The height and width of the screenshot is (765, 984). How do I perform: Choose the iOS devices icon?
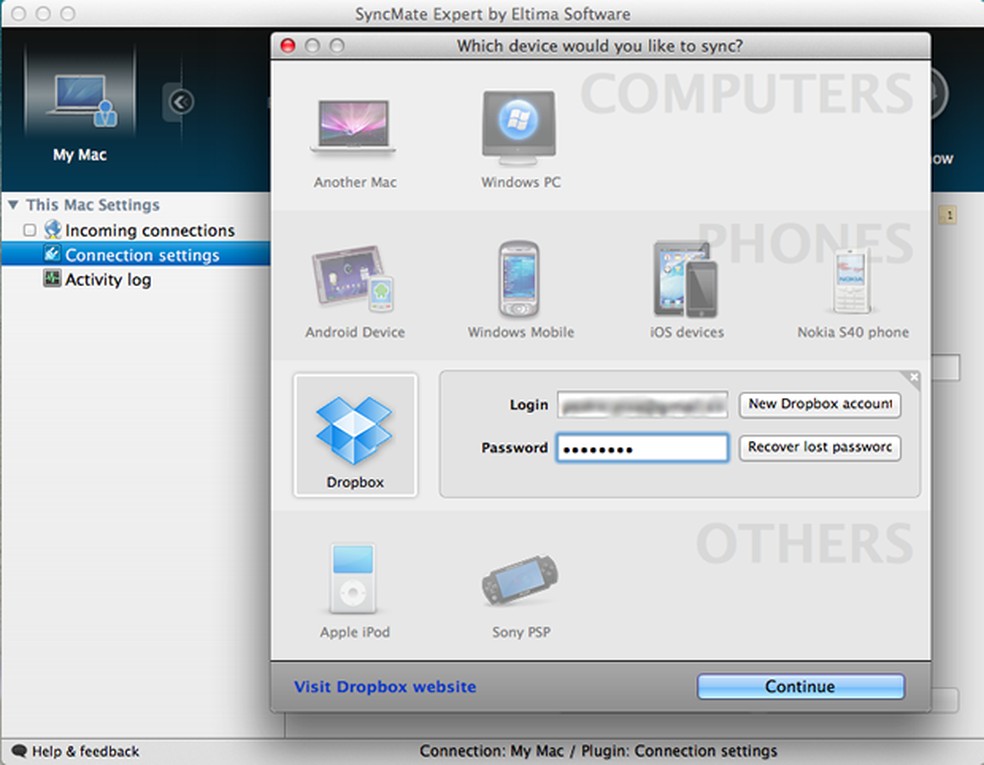[x=685, y=280]
